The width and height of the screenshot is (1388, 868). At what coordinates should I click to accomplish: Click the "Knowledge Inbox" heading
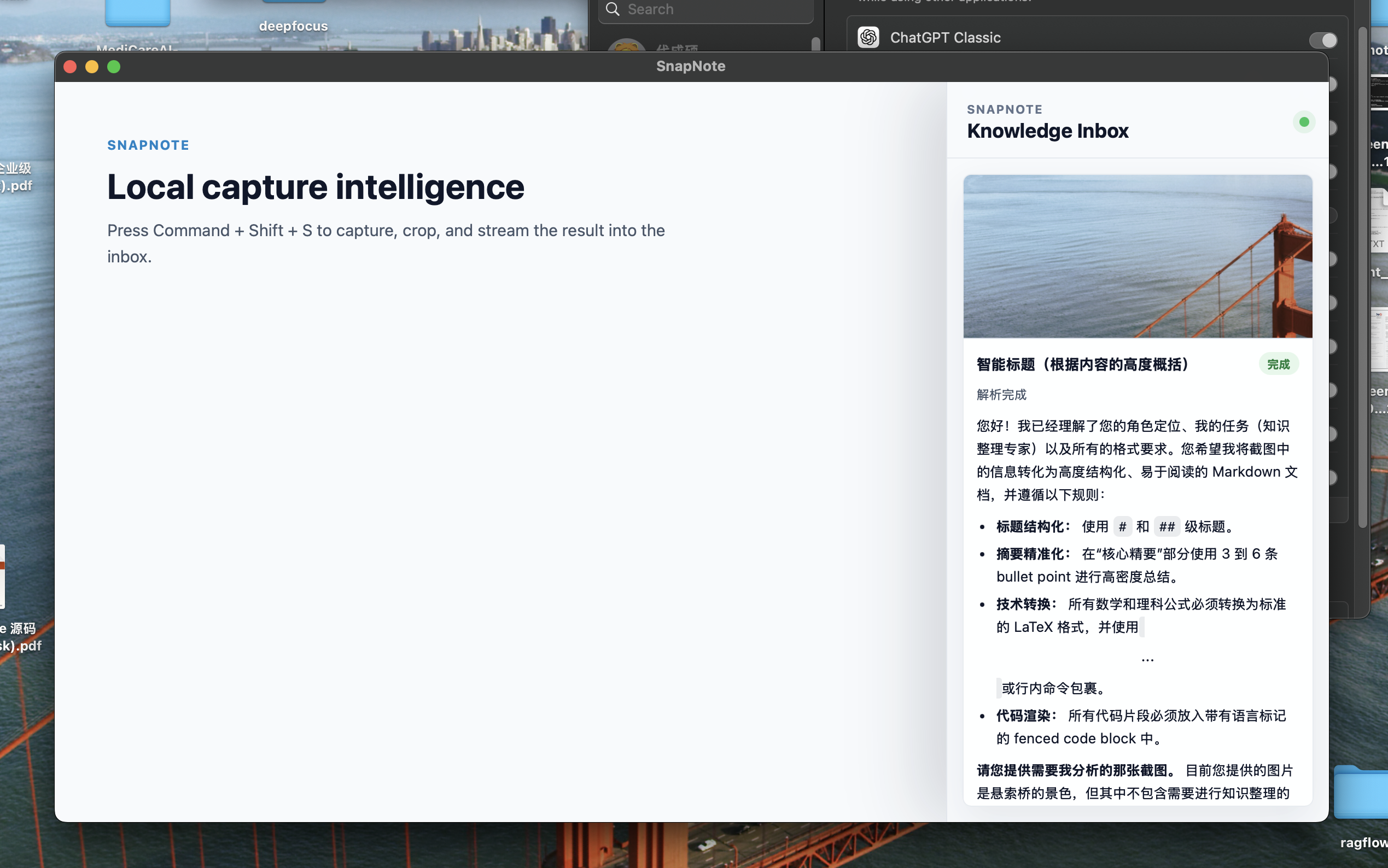click(x=1047, y=131)
